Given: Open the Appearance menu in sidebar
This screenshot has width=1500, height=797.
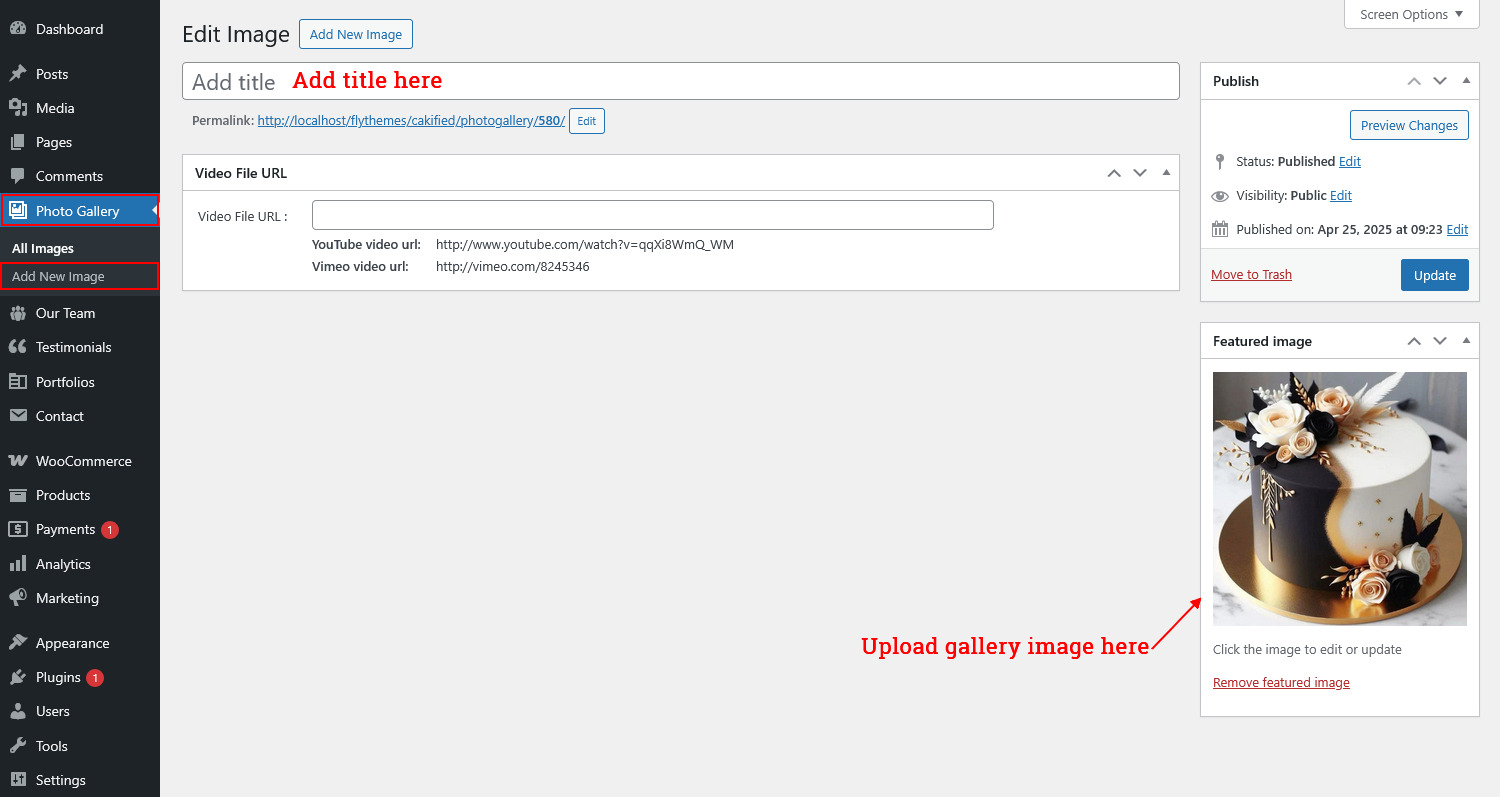Looking at the screenshot, I should pos(72,643).
